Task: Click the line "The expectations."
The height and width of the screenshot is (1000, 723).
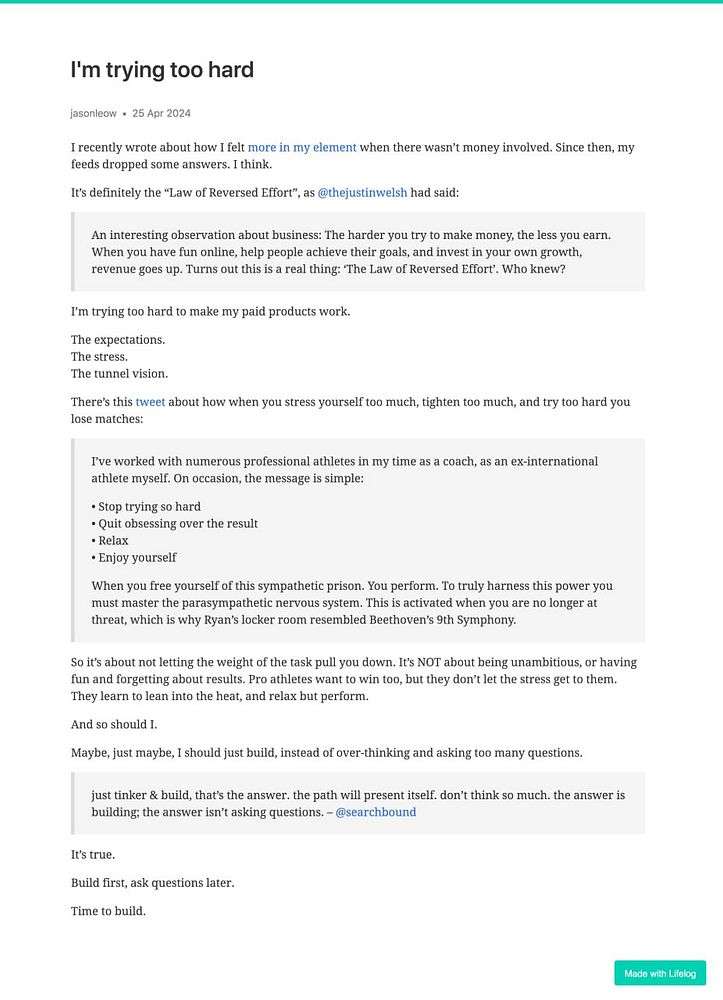Action: coord(118,339)
